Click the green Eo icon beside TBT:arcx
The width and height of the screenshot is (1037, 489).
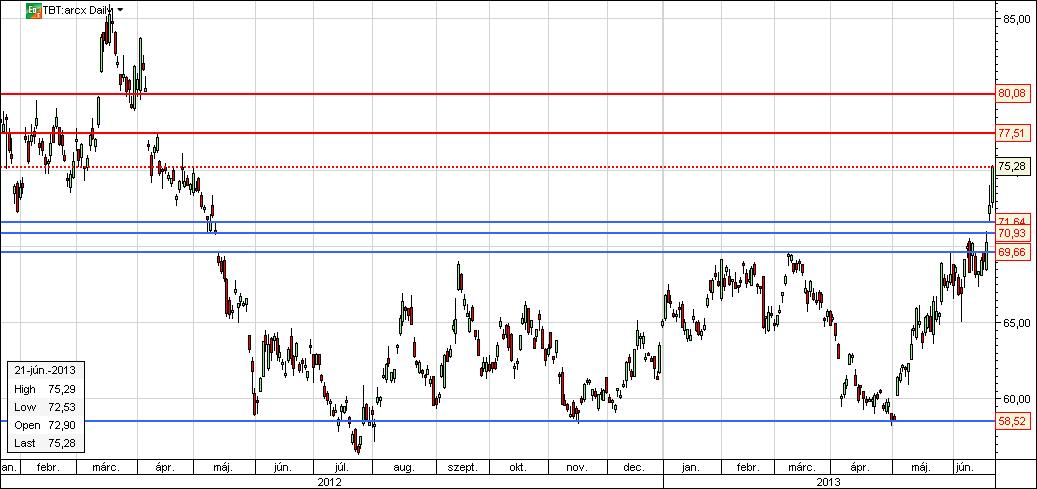(33, 10)
